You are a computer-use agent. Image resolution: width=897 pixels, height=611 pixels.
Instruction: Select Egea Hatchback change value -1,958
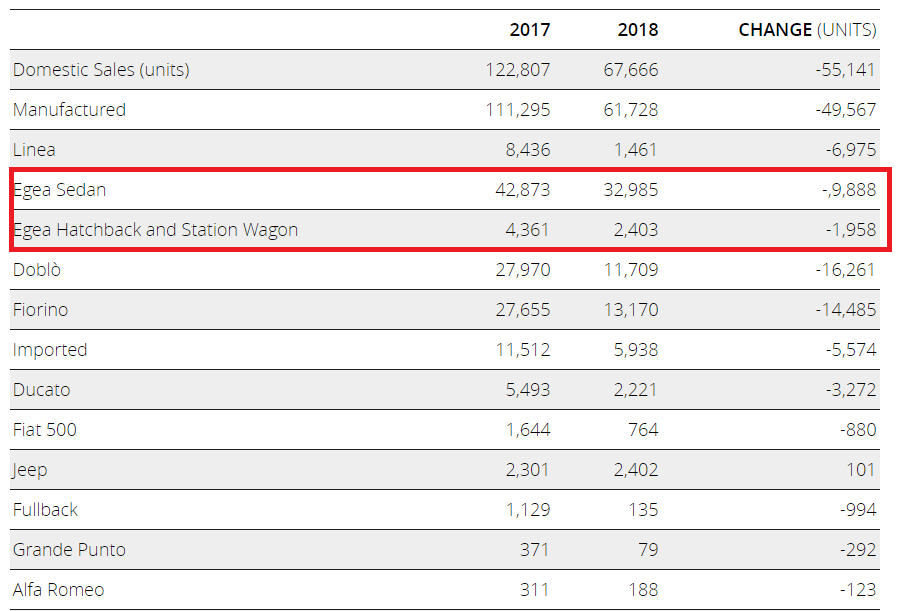click(851, 230)
